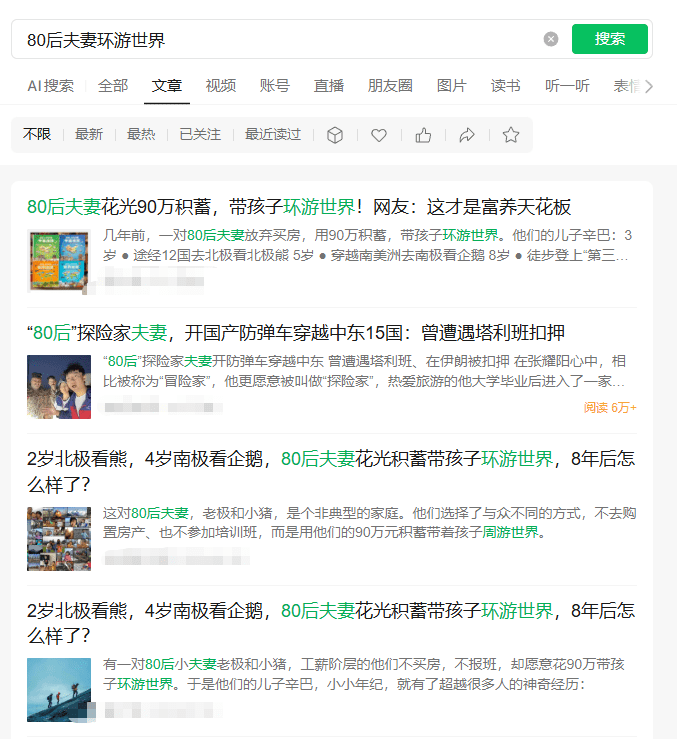Switch to the AI搜索 tab
Screen dimensions: 677x739
tap(50, 86)
